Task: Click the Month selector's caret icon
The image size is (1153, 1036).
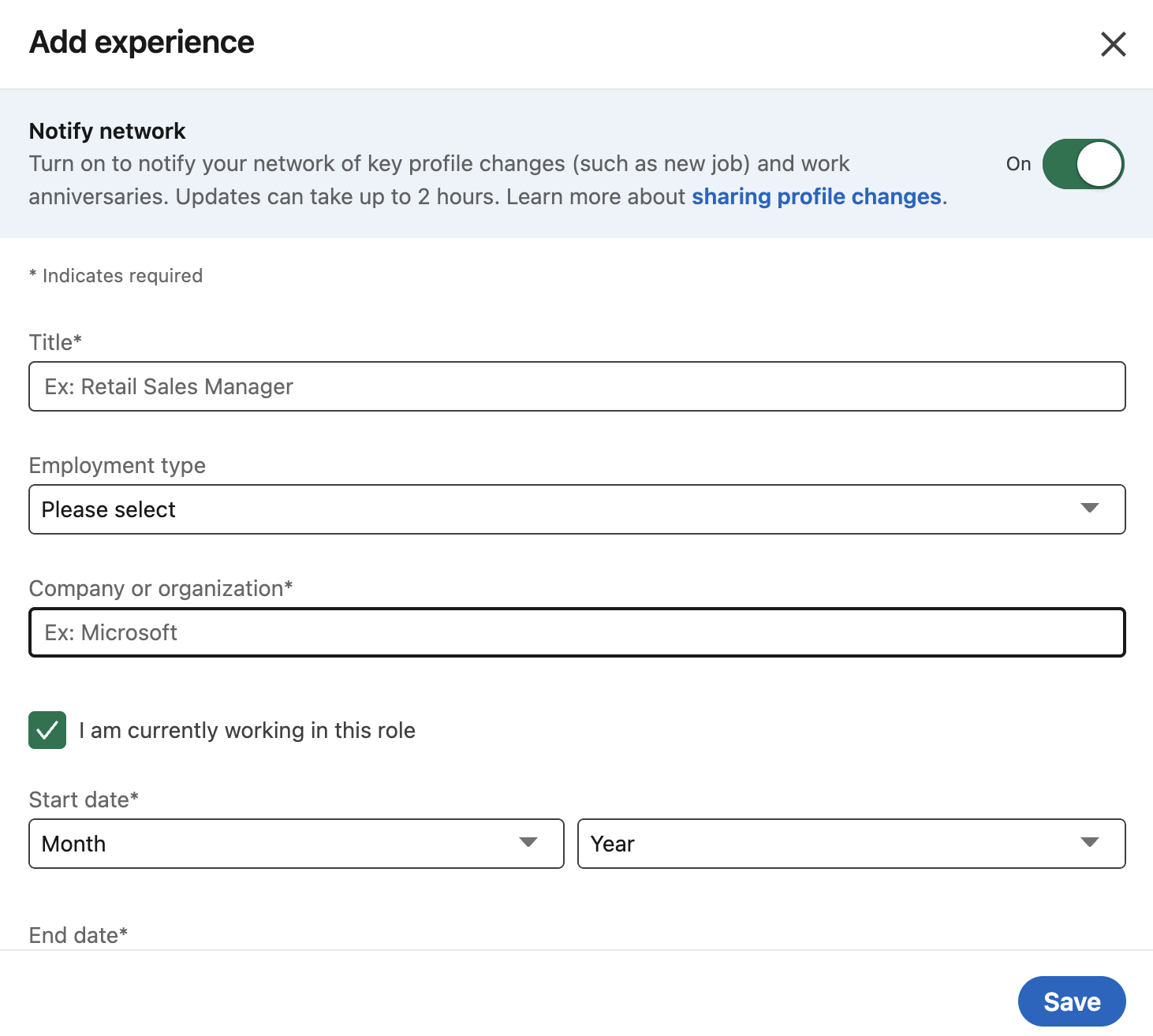Action: pyautogui.click(x=528, y=843)
